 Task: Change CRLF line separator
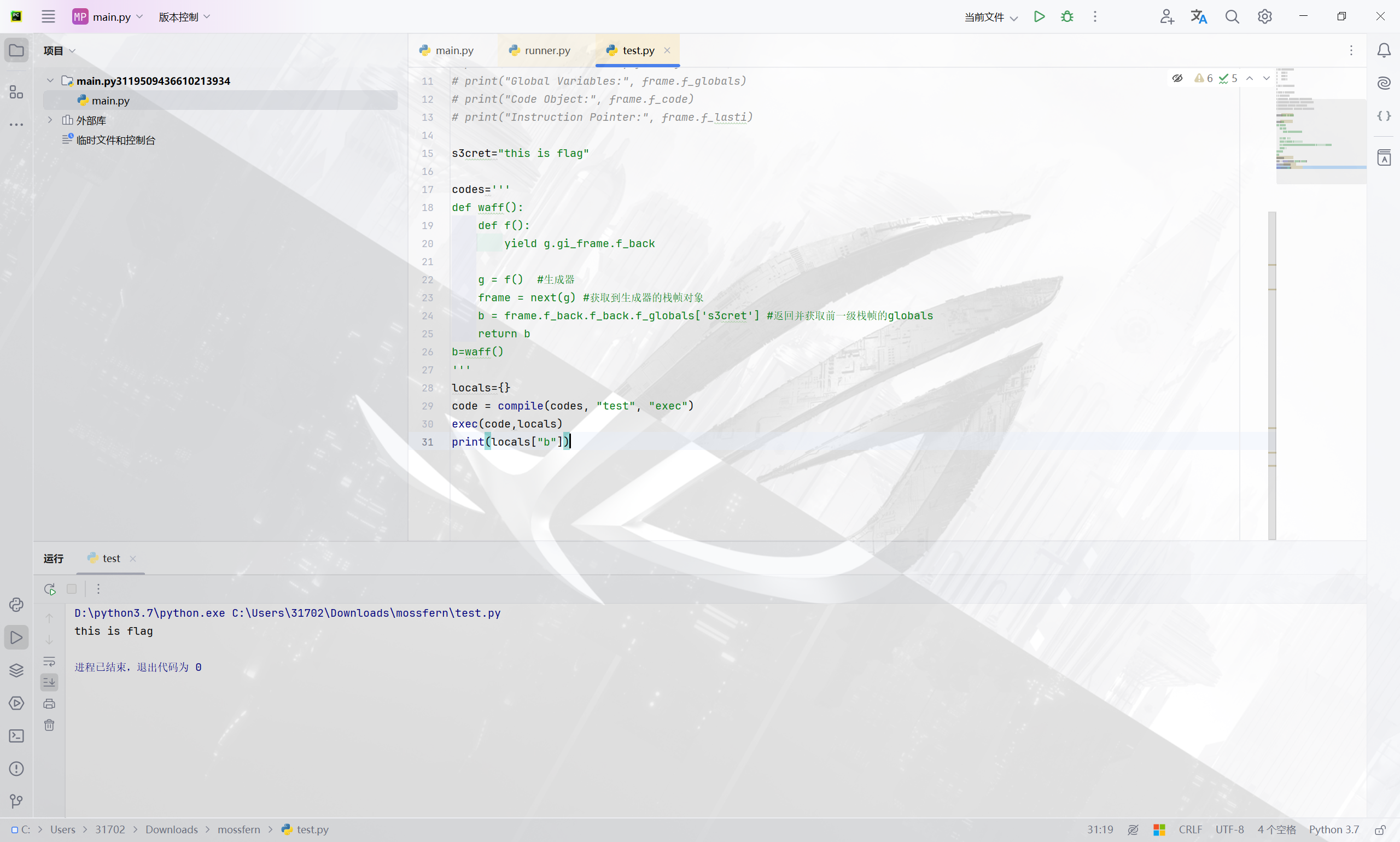pyautogui.click(x=1190, y=829)
